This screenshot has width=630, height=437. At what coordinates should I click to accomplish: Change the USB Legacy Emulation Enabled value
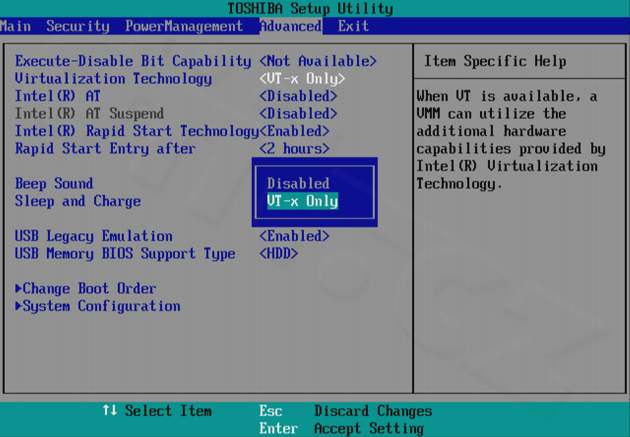tap(295, 236)
